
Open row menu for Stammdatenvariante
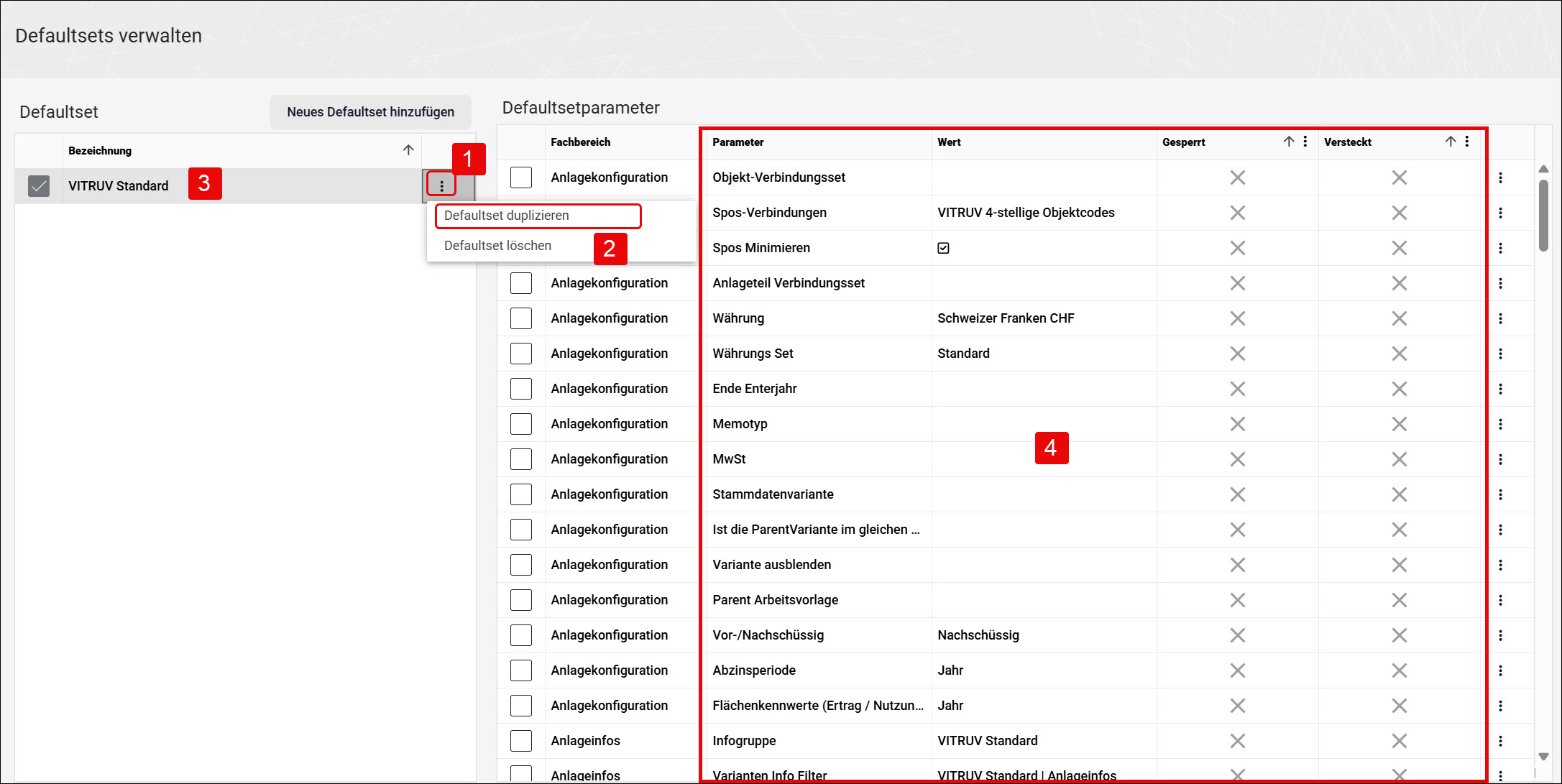tap(1500, 494)
